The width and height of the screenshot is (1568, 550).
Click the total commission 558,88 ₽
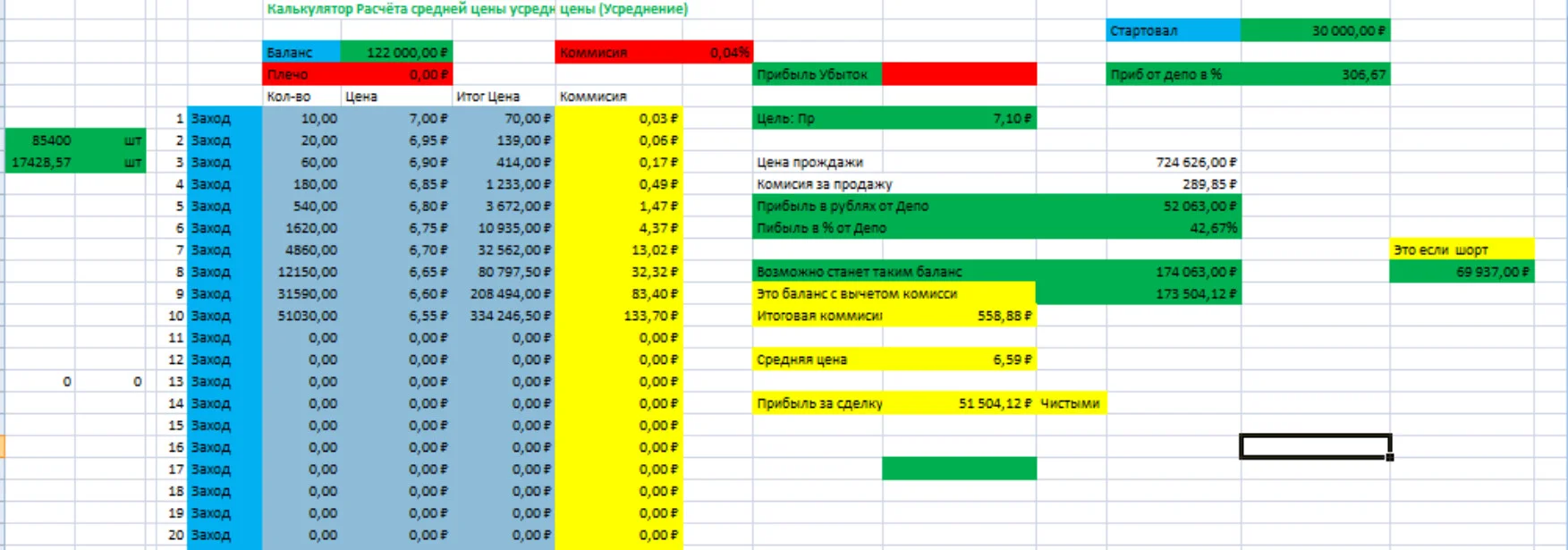pyautogui.click(x=959, y=316)
